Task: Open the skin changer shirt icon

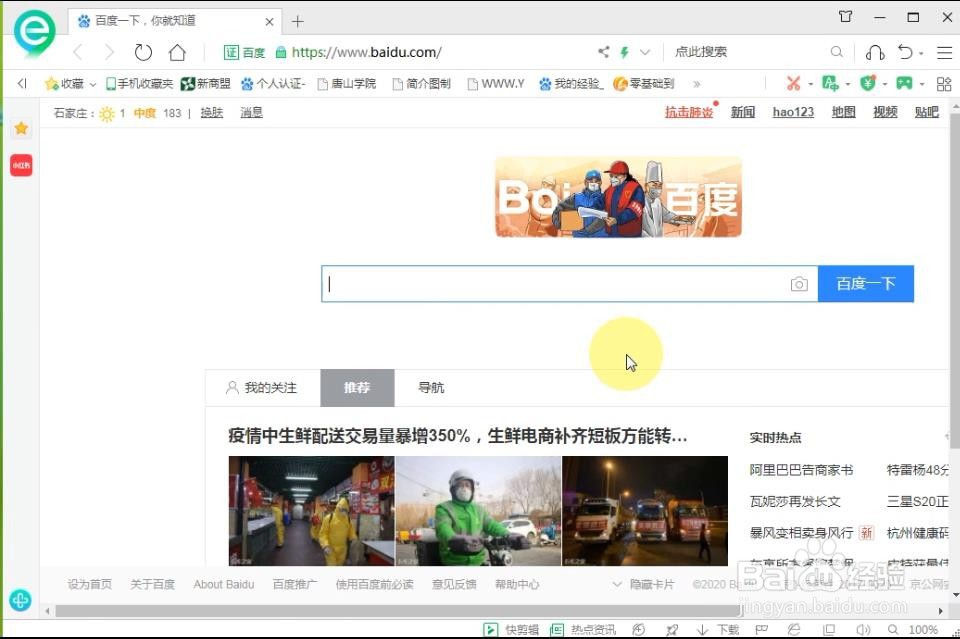Action: click(x=846, y=17)
